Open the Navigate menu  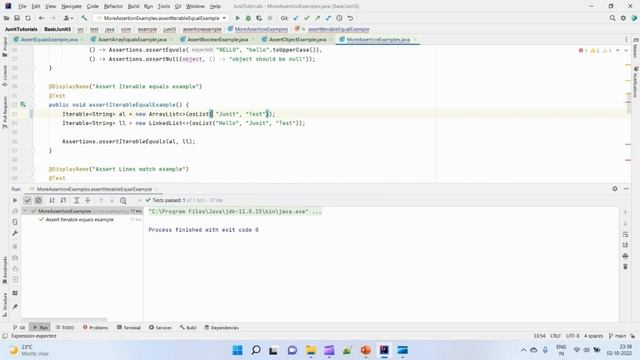71,6
